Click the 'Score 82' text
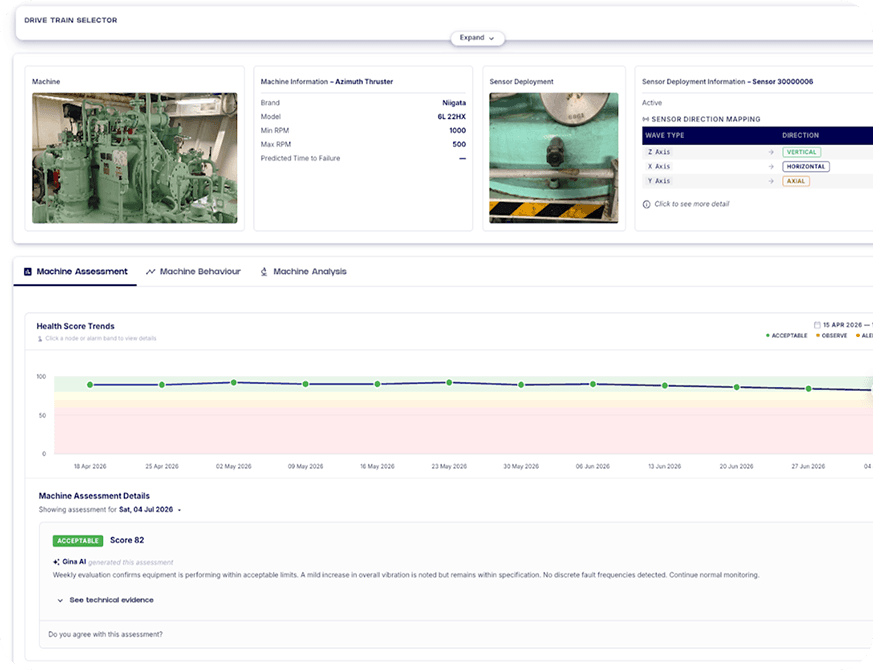Screen dimensions: 873x670 point(127,540)
